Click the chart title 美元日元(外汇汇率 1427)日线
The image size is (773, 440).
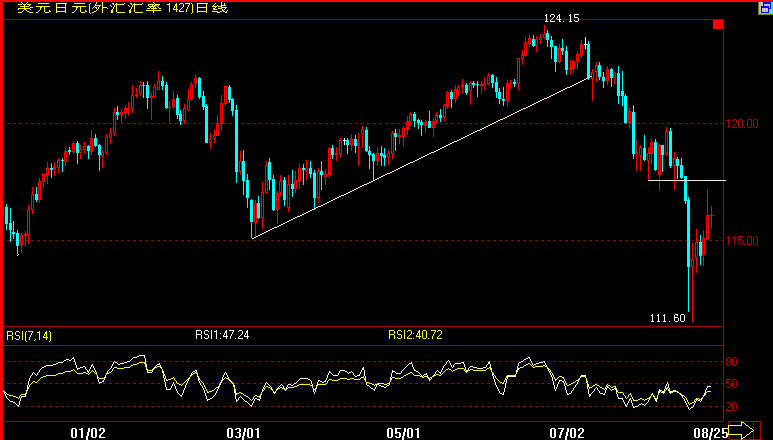click(123, 8)
